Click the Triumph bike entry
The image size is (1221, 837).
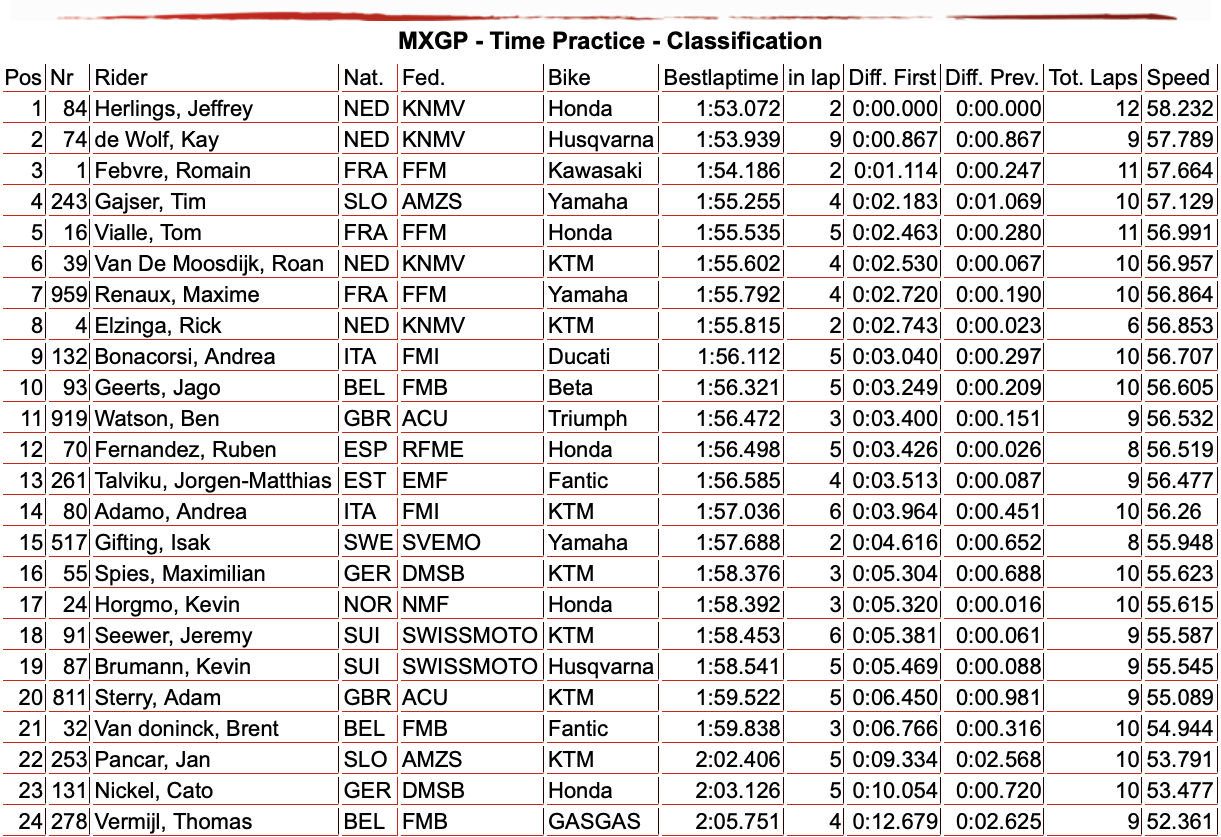587,419
